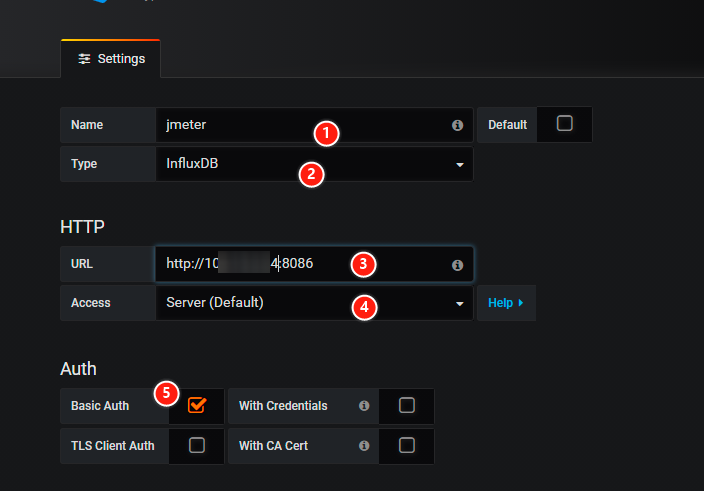This screenshot has height=491, width=704.
Task: Enable the Default data source checkbox
Action: click(x=564, y=124)
